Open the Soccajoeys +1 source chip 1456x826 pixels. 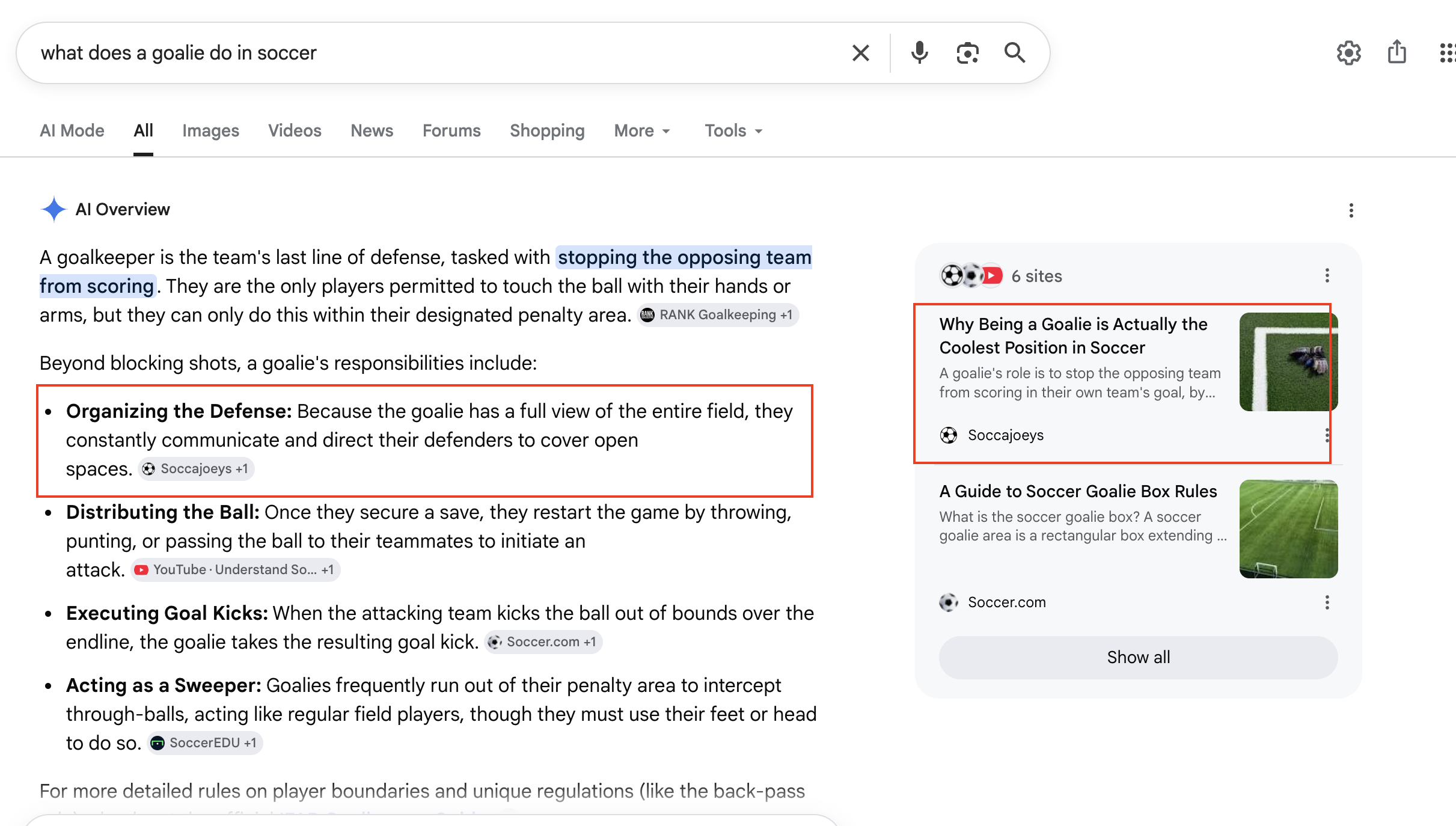197,469
